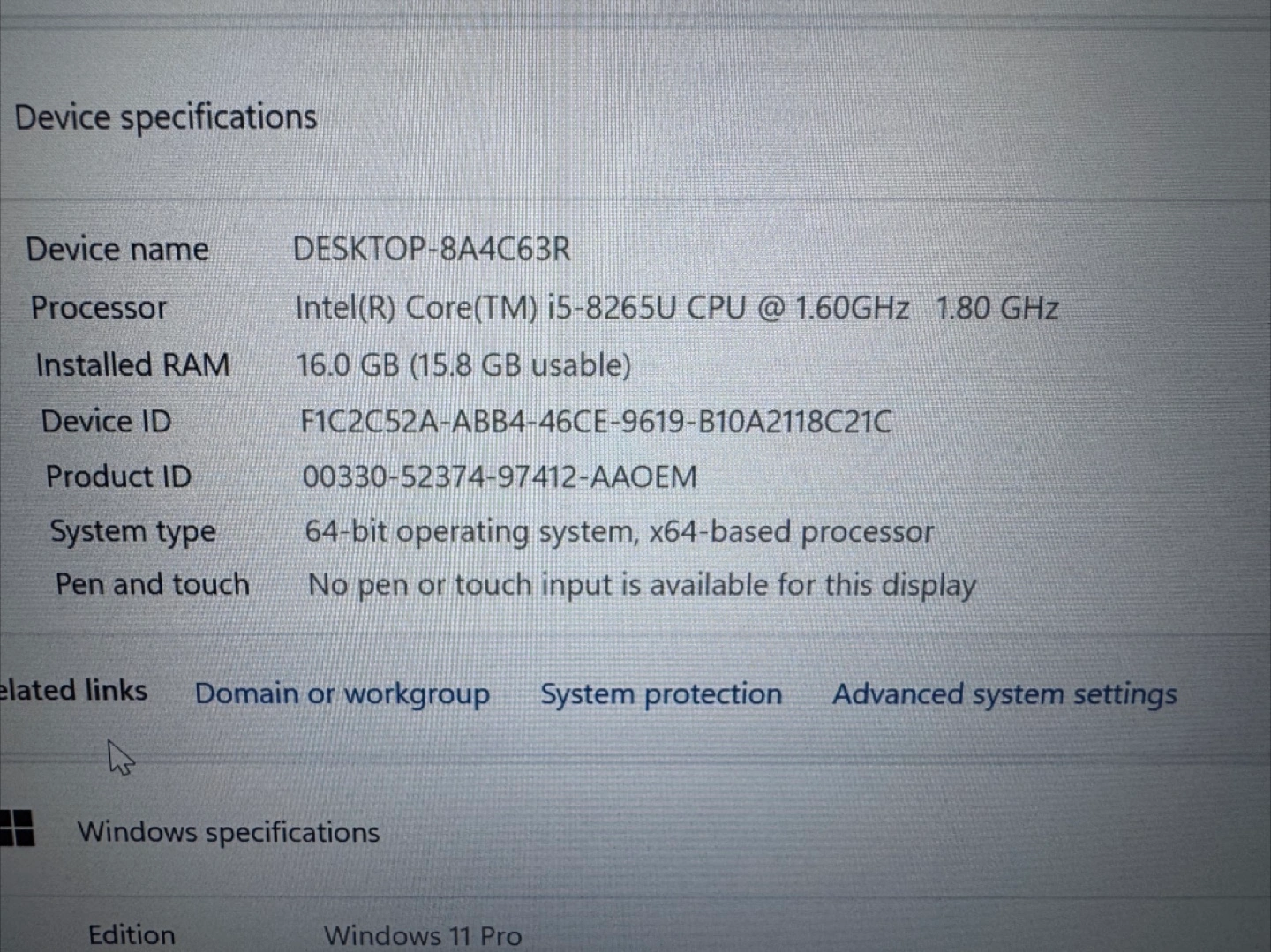Viewport: 1271px width, 952px height.
Task: Expand the Windows specifications section
Action: tap(229, 832)
